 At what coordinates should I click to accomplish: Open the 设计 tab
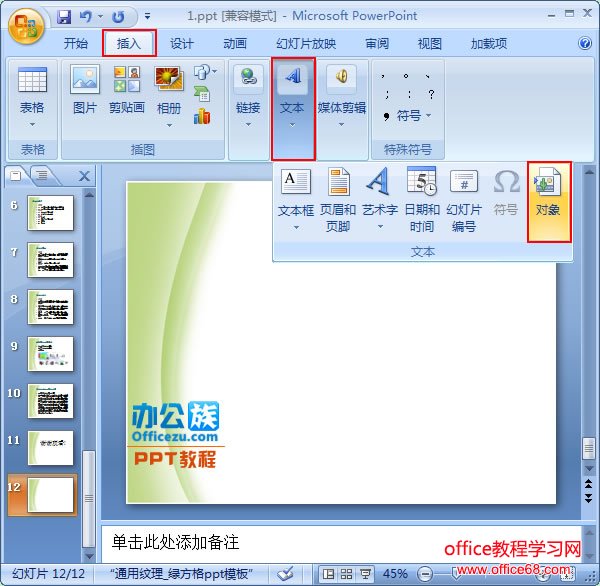click(181, 43)
